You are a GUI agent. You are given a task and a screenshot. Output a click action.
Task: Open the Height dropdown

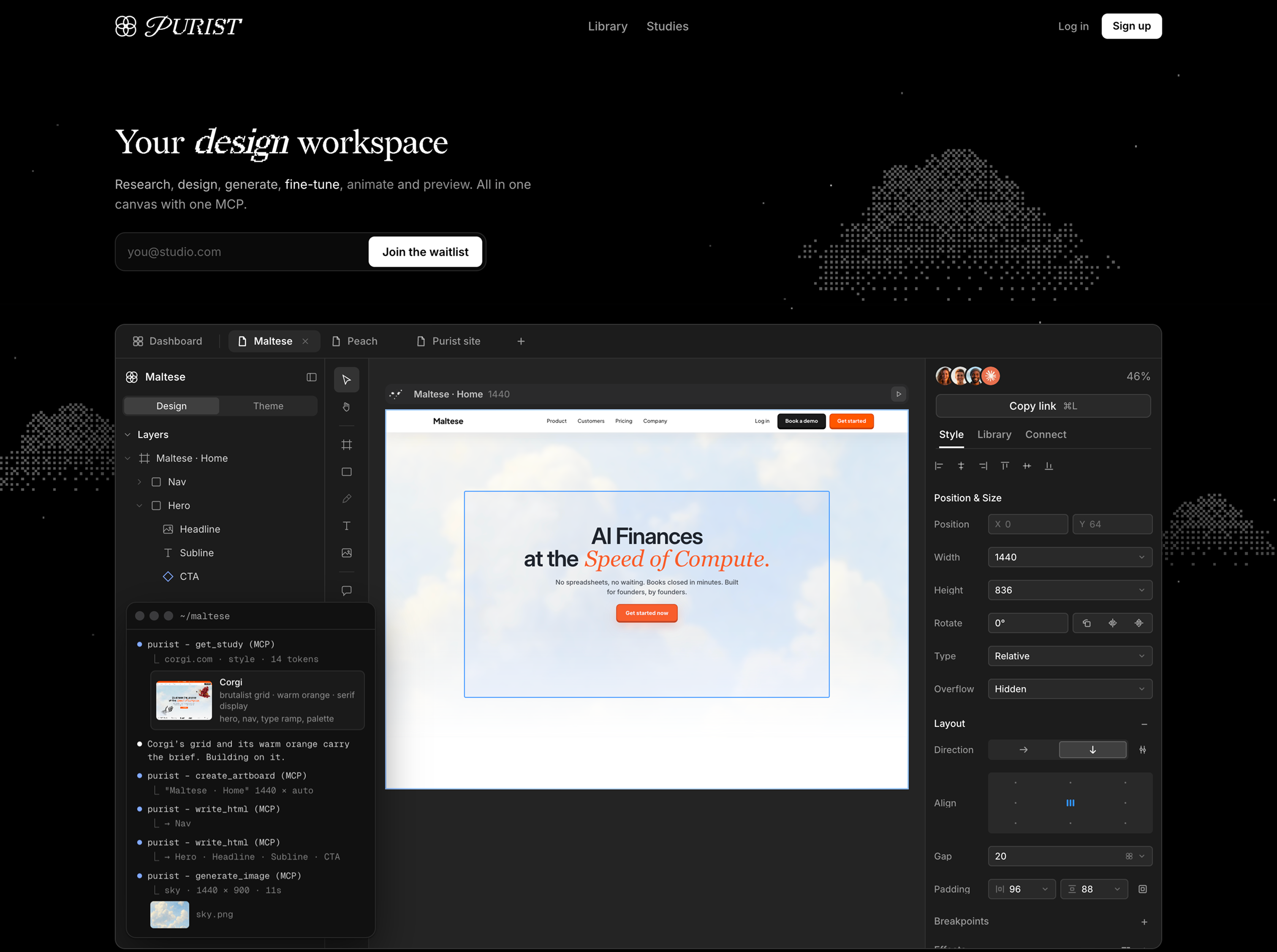point(1070,590)
